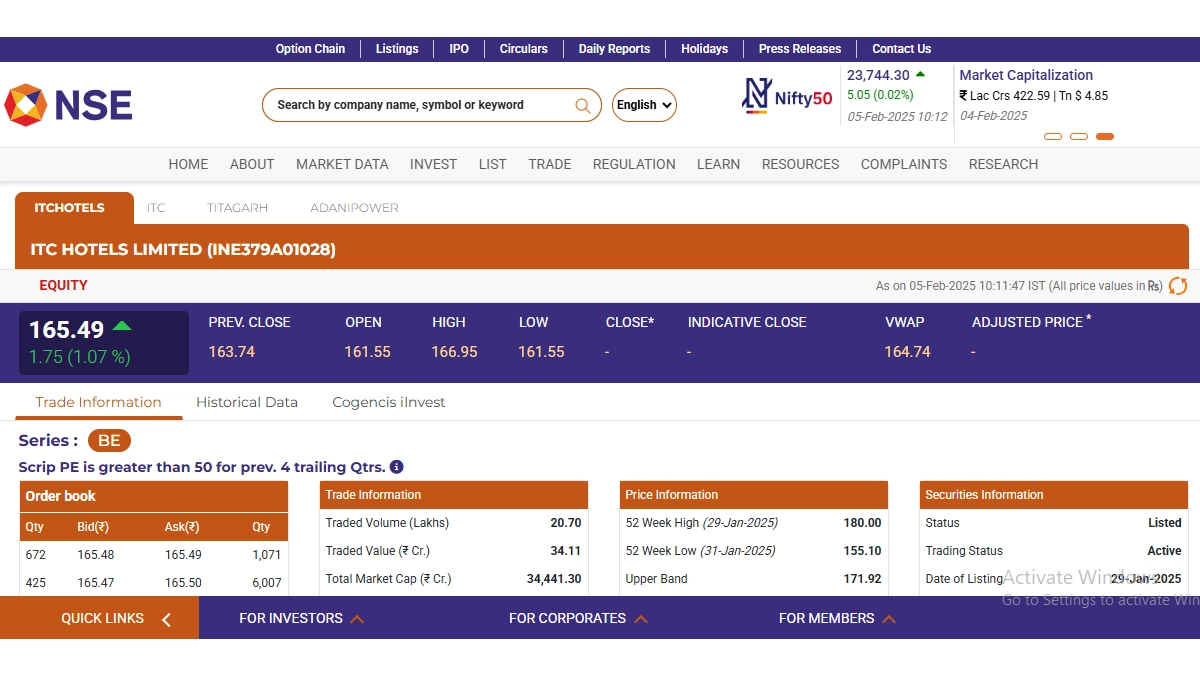Click the search magnifier icon

pos(582,105)
